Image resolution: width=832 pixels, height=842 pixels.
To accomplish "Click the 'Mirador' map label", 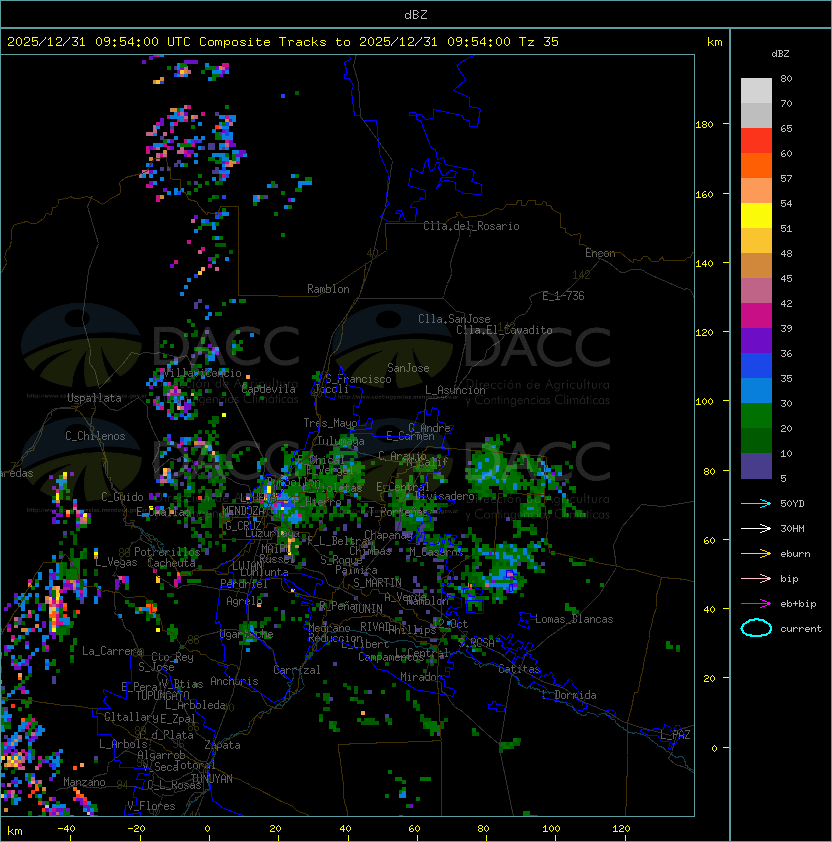I will pyautogui.click(x=421, y=677).
